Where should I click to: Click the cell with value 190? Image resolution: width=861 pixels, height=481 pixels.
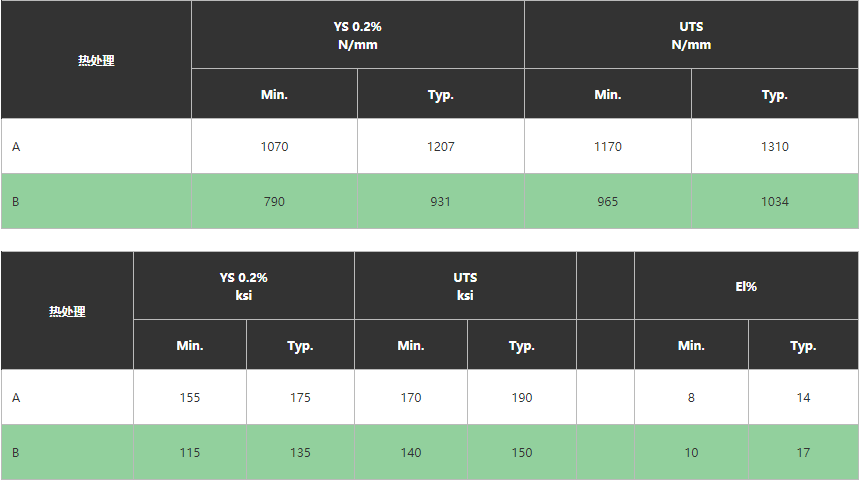coord(522,398)
